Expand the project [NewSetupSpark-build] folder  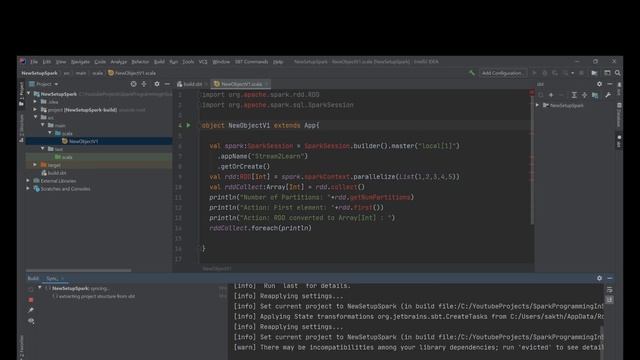click(x=36, y=110)
